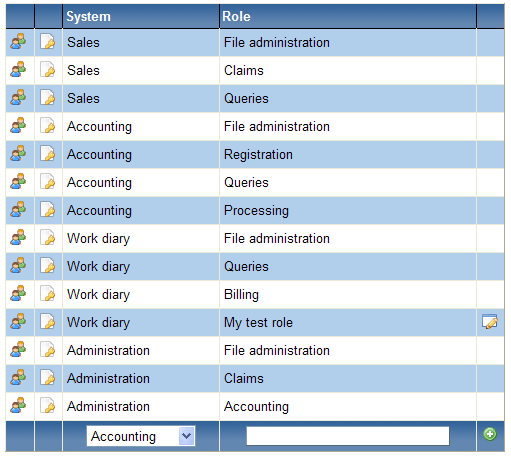Image resolution: width=511 pixels, height=458 pixels.
Task: Click Claims role in Sales row
Action: click(348, 70)
